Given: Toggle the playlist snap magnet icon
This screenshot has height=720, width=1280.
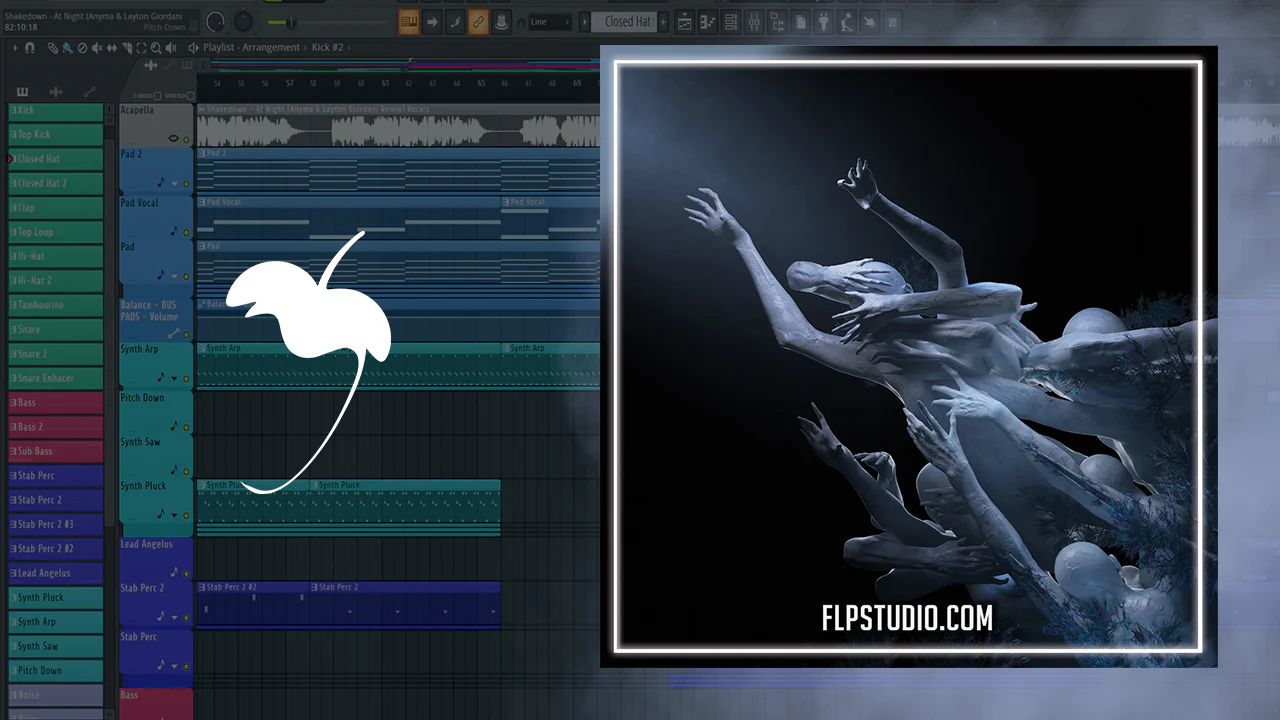Looking at the screenshot, I should pyautogui.click(x=30, y=47).
